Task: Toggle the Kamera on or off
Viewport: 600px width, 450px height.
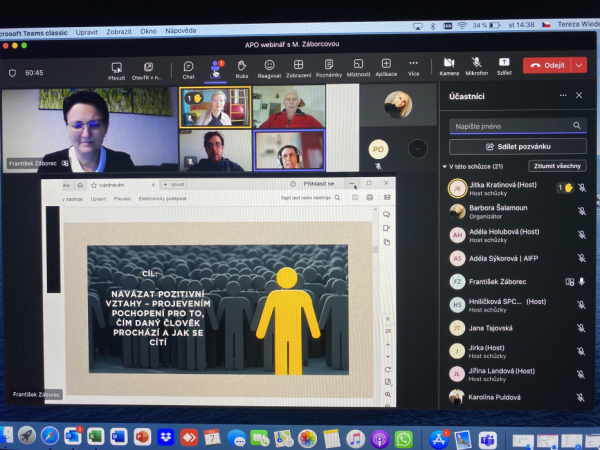Action: [449, 66]
